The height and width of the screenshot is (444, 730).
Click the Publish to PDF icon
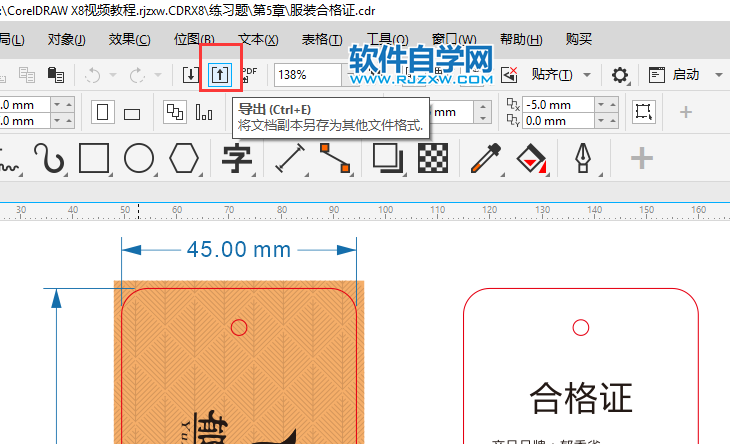249,75
